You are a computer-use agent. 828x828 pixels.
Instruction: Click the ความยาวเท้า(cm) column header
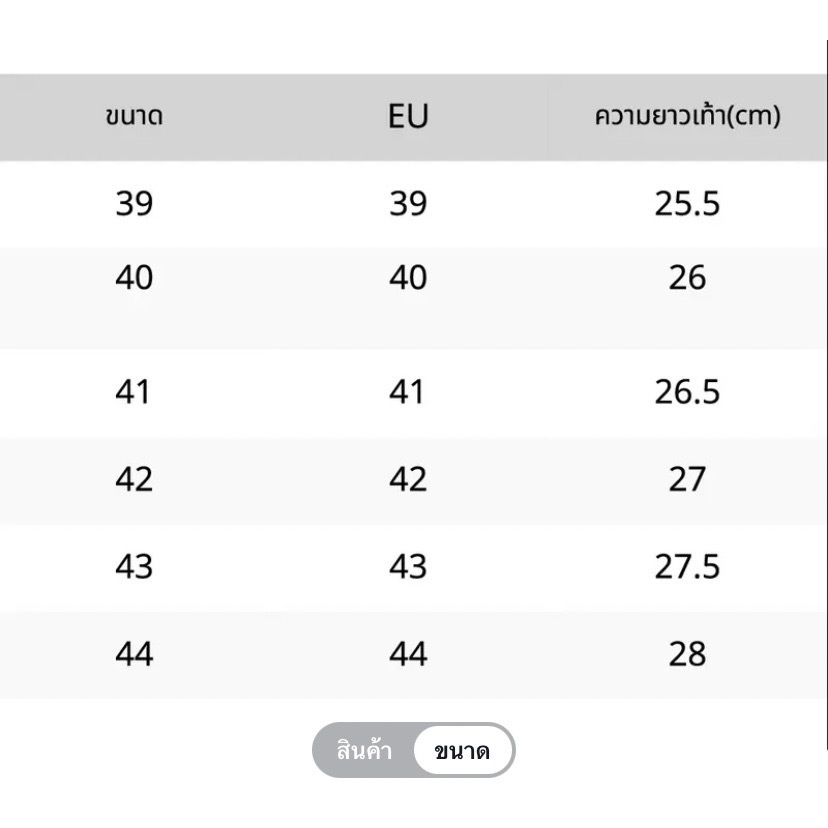(687, 117)
